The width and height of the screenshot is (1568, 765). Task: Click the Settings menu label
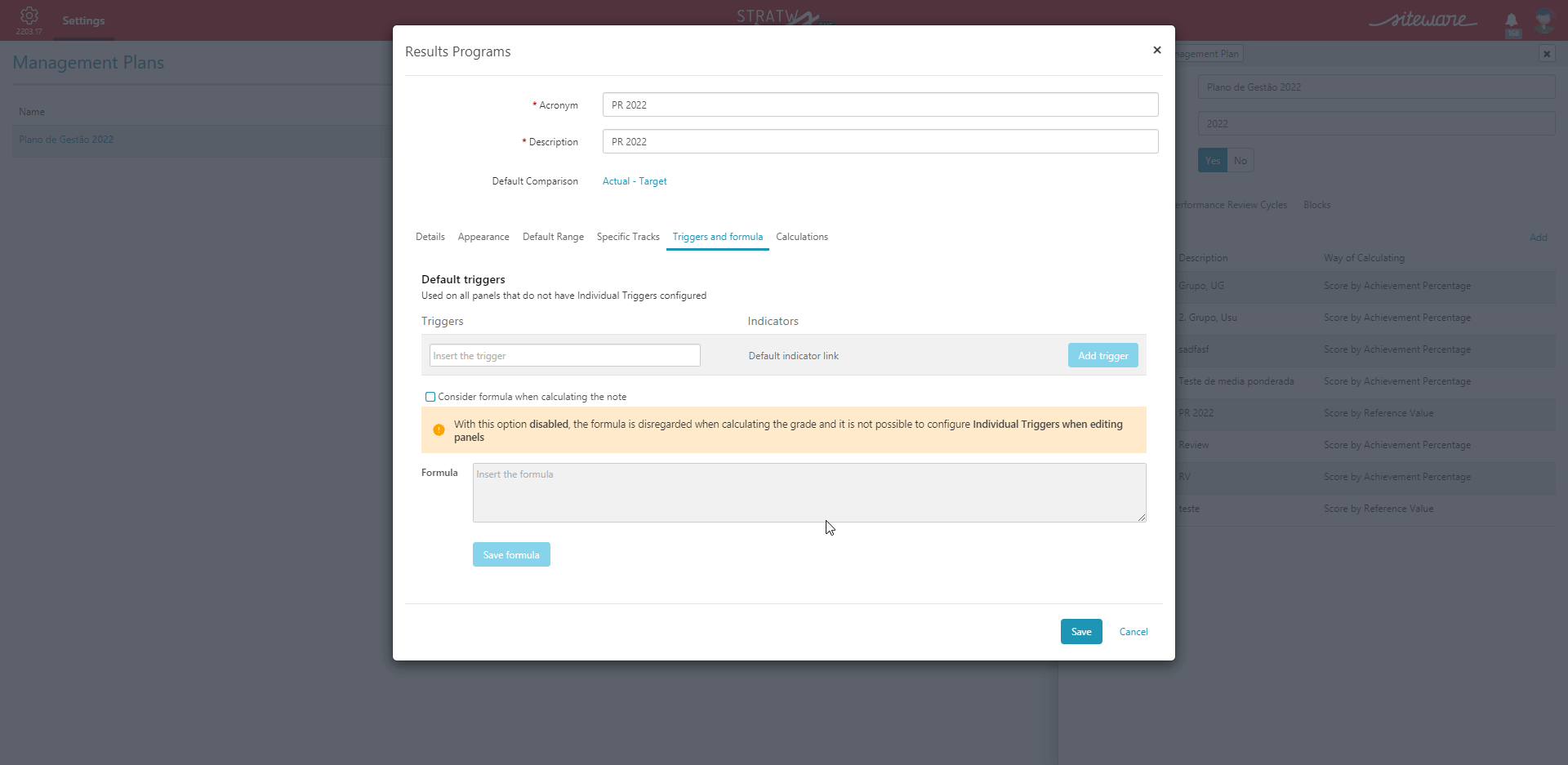click(x=83, y=20)
